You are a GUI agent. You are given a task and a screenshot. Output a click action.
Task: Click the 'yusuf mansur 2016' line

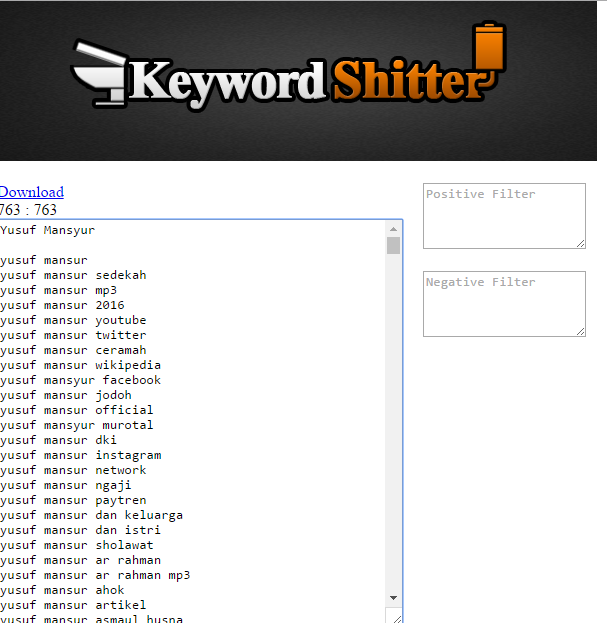[x=62, y=306]
